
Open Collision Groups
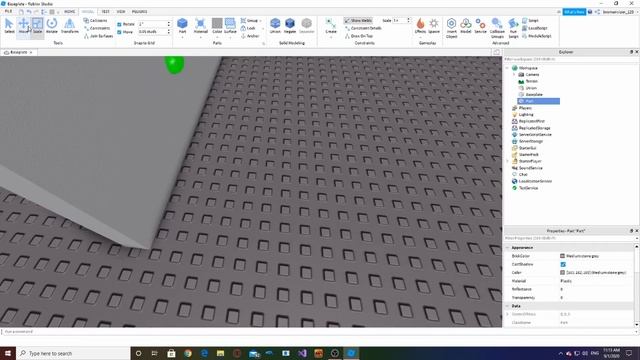tap(497, 28)
